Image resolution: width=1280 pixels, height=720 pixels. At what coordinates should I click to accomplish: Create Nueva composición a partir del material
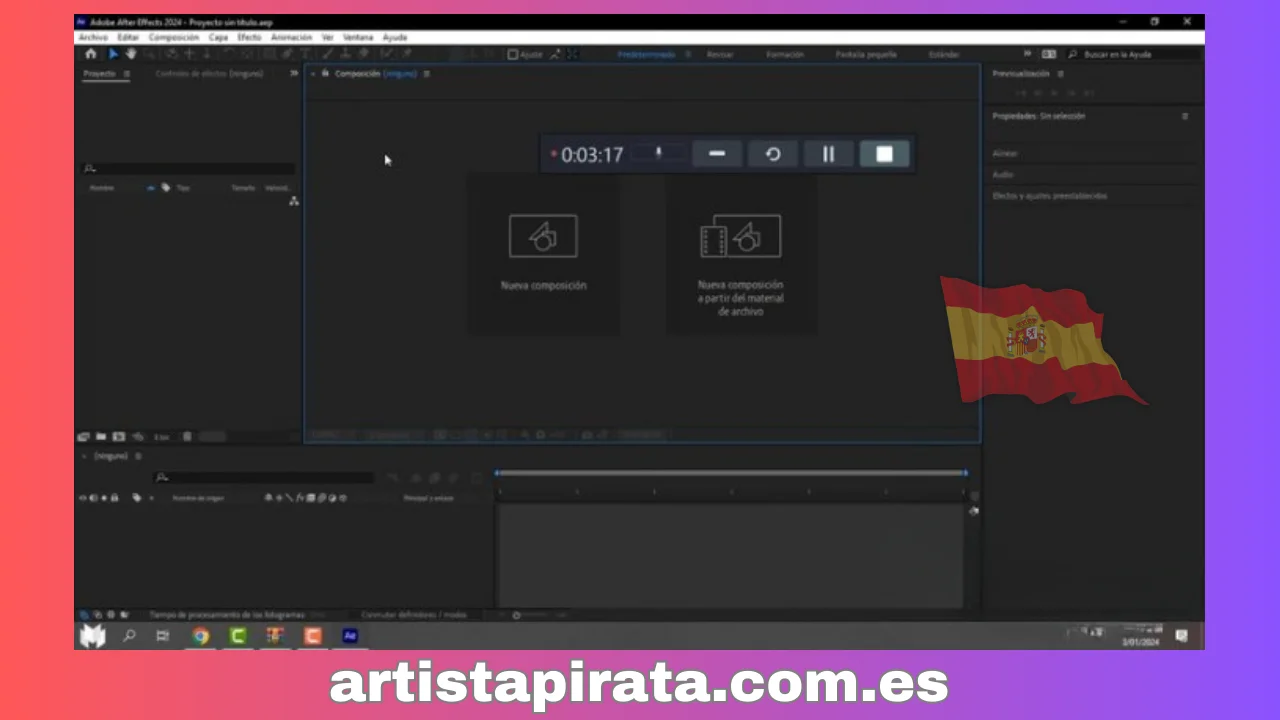point(741,253)
